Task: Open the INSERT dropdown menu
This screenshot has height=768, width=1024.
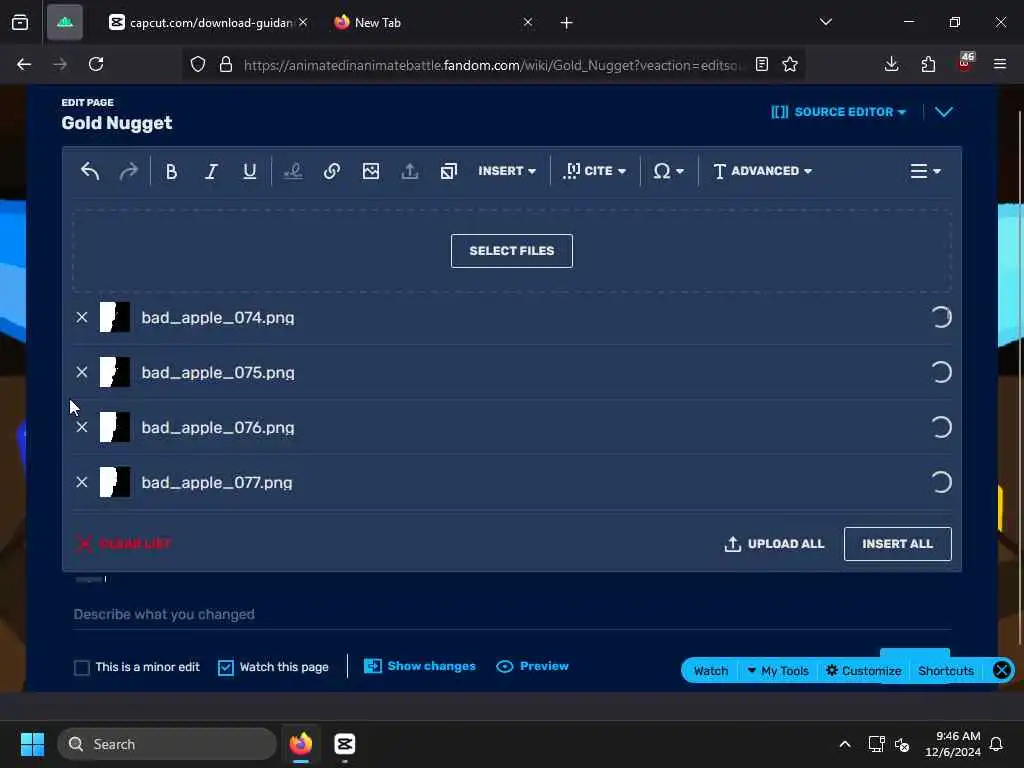Action: coord(507,171)
